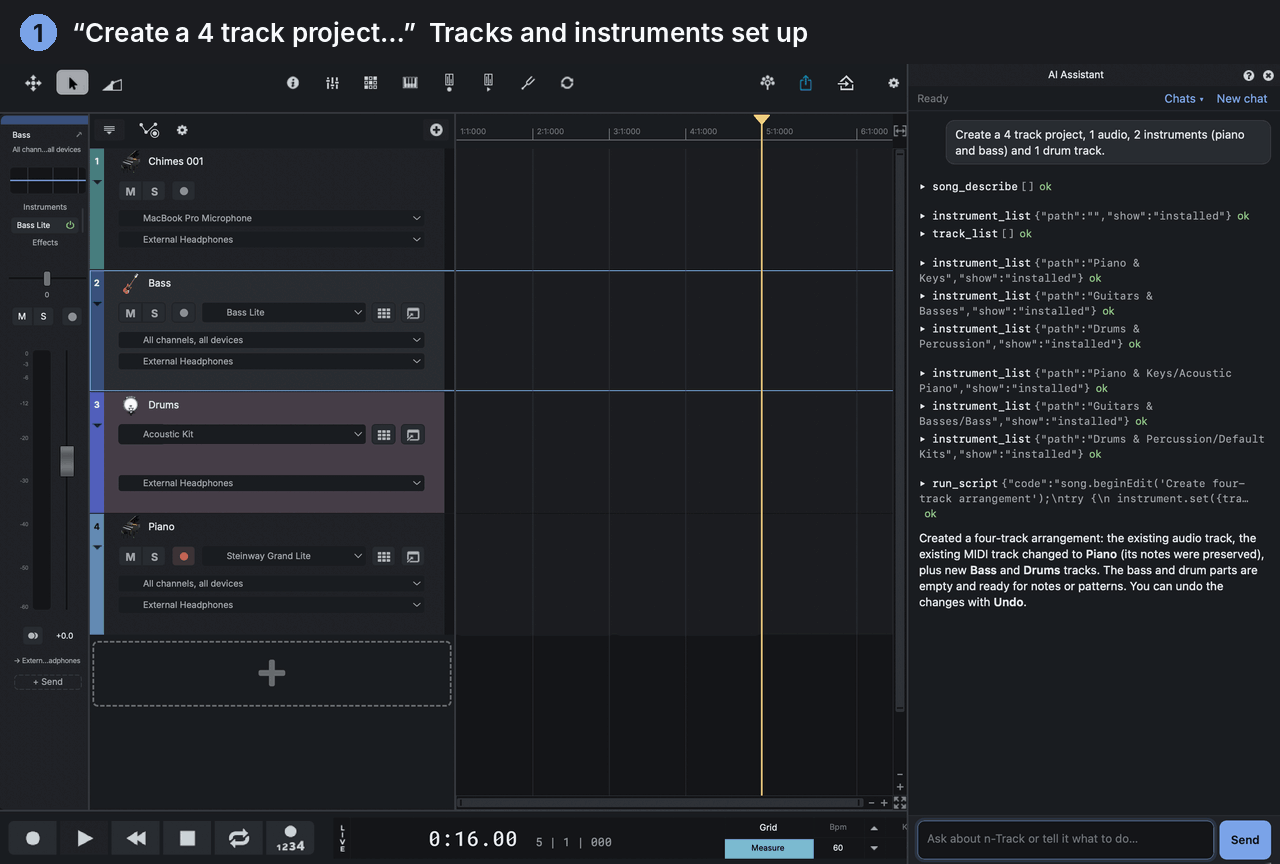Toggle the Bass Lite power button in channel strip
Image resolution: width=1280 pixels, height=864 pixels.
pos(70,225)
